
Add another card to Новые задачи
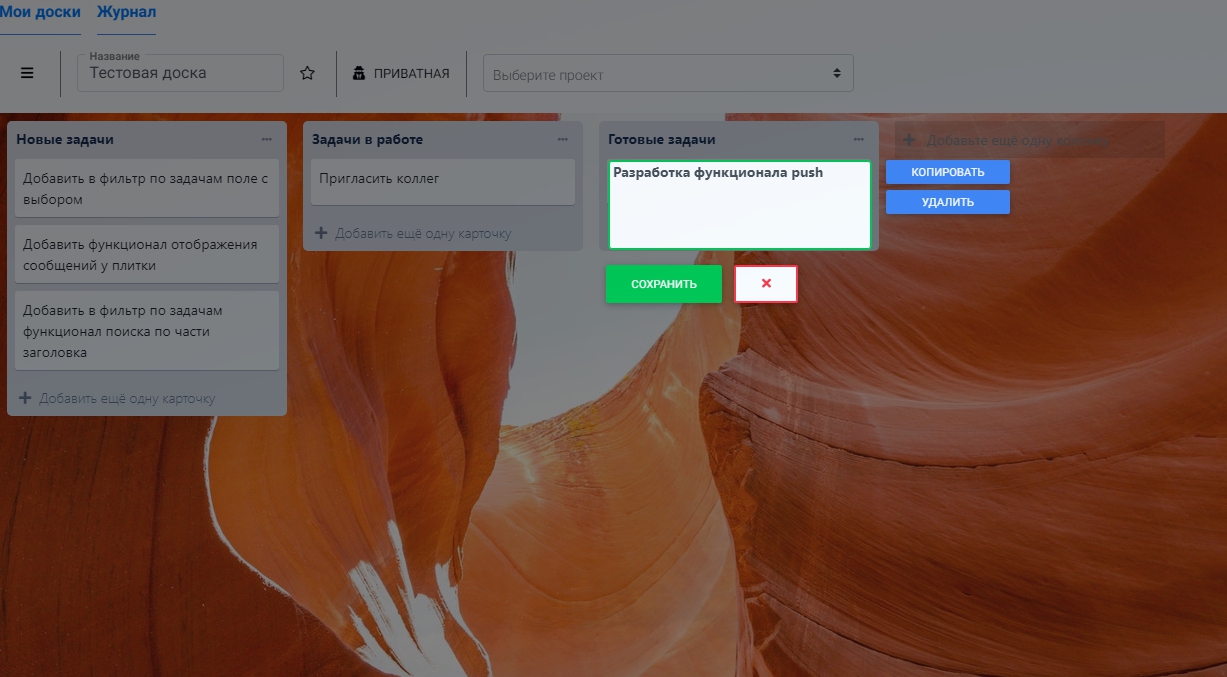click(118, 398)
